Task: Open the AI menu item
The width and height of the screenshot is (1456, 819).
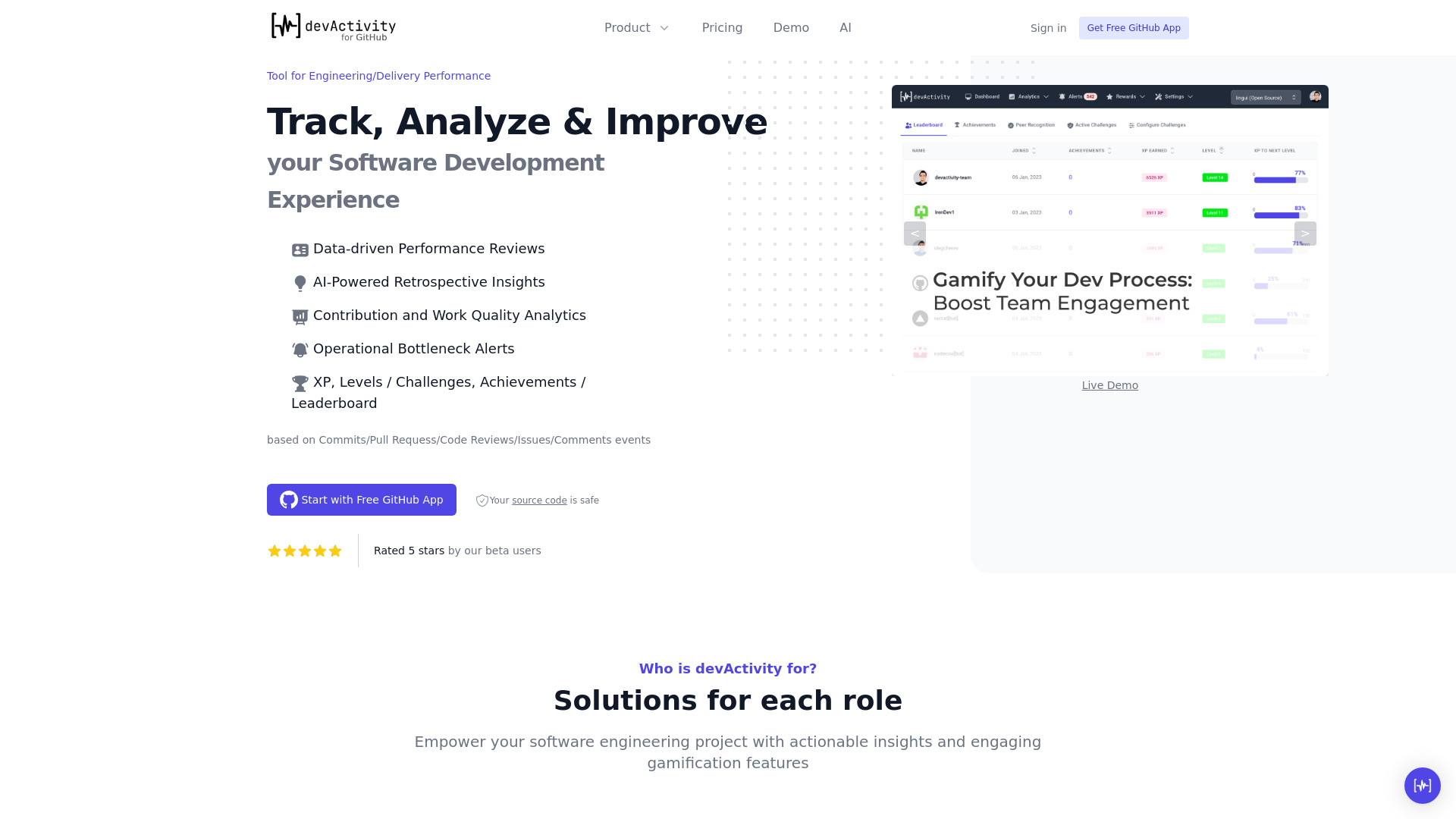Action: click(x=845, y=28)
